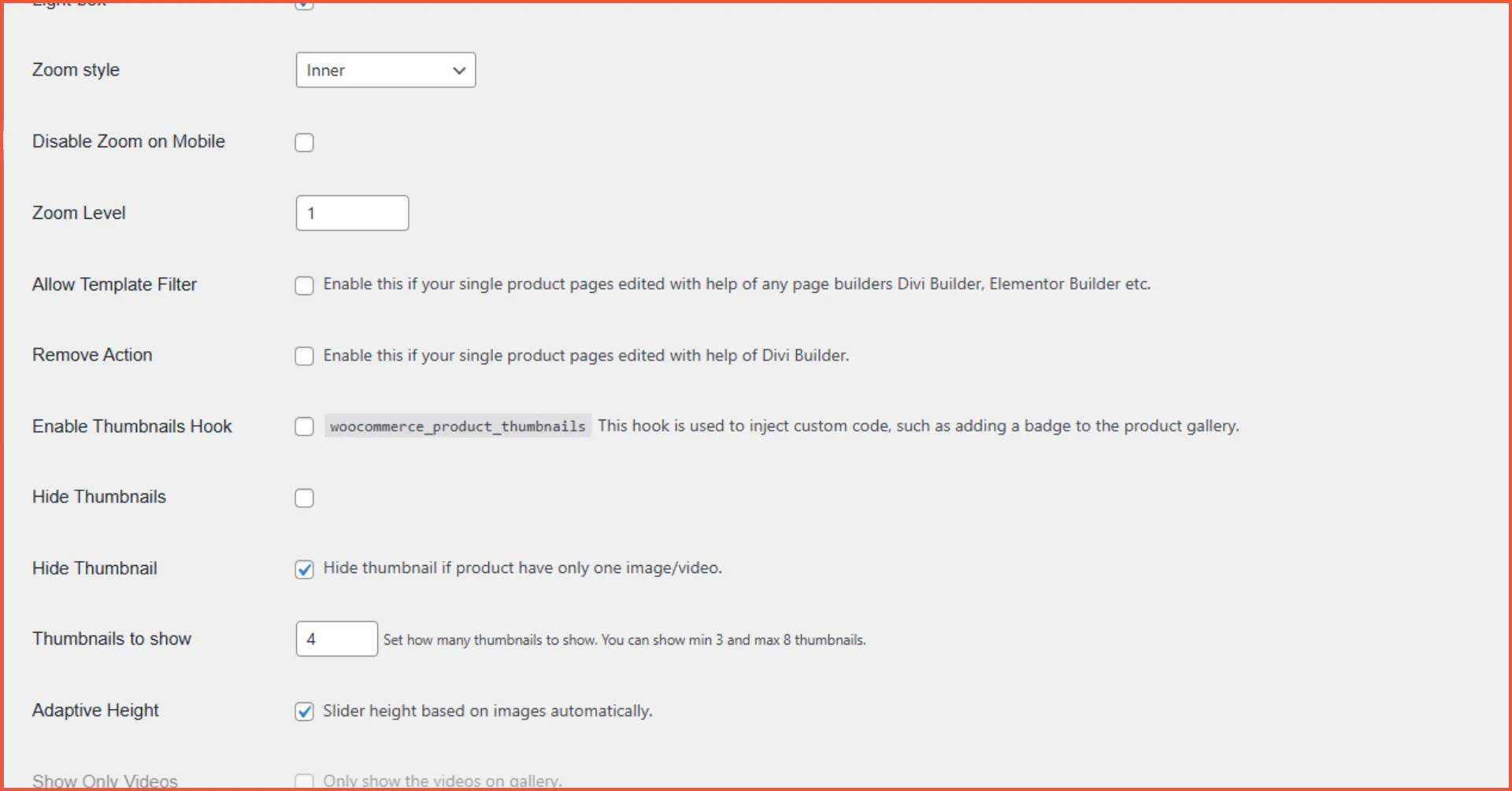Click the Zoom Level input field

point(351,213)
